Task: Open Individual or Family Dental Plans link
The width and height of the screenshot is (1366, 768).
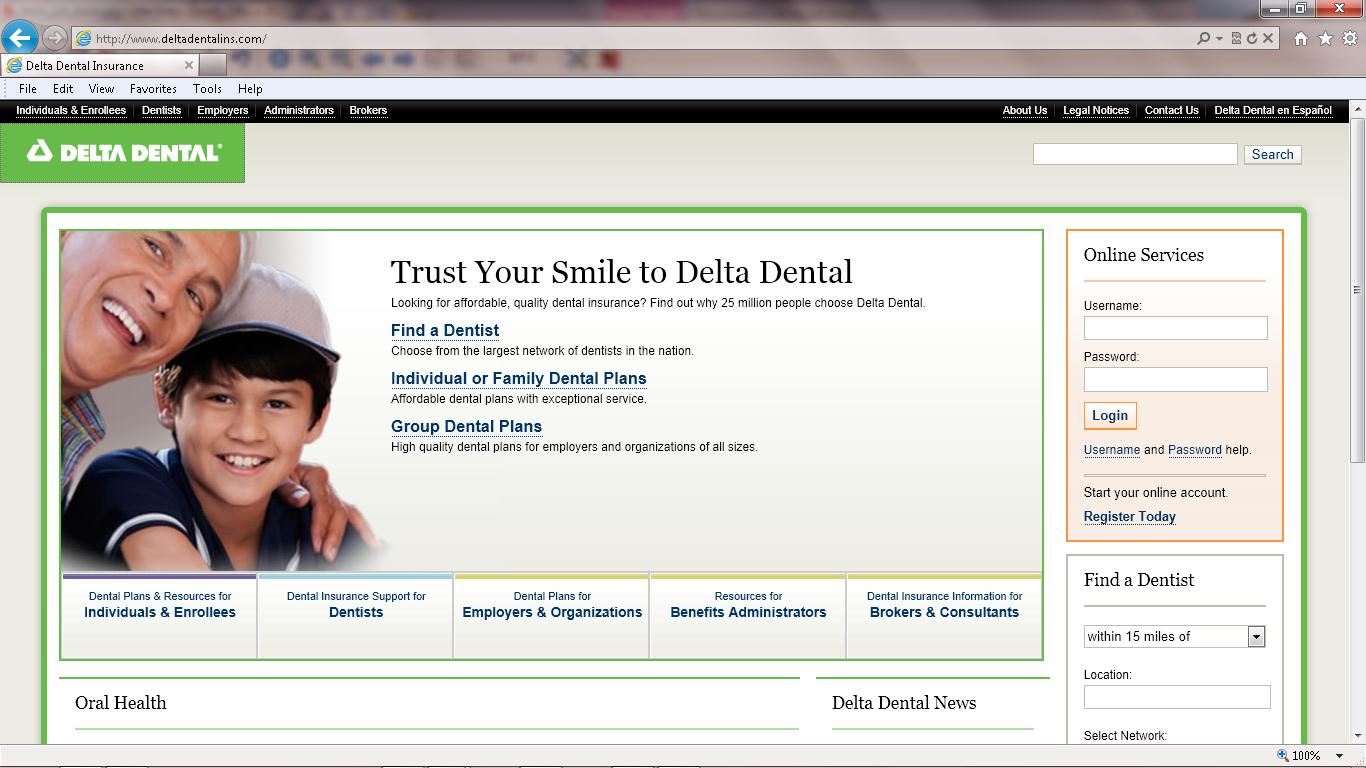Action: click(518, 378)
